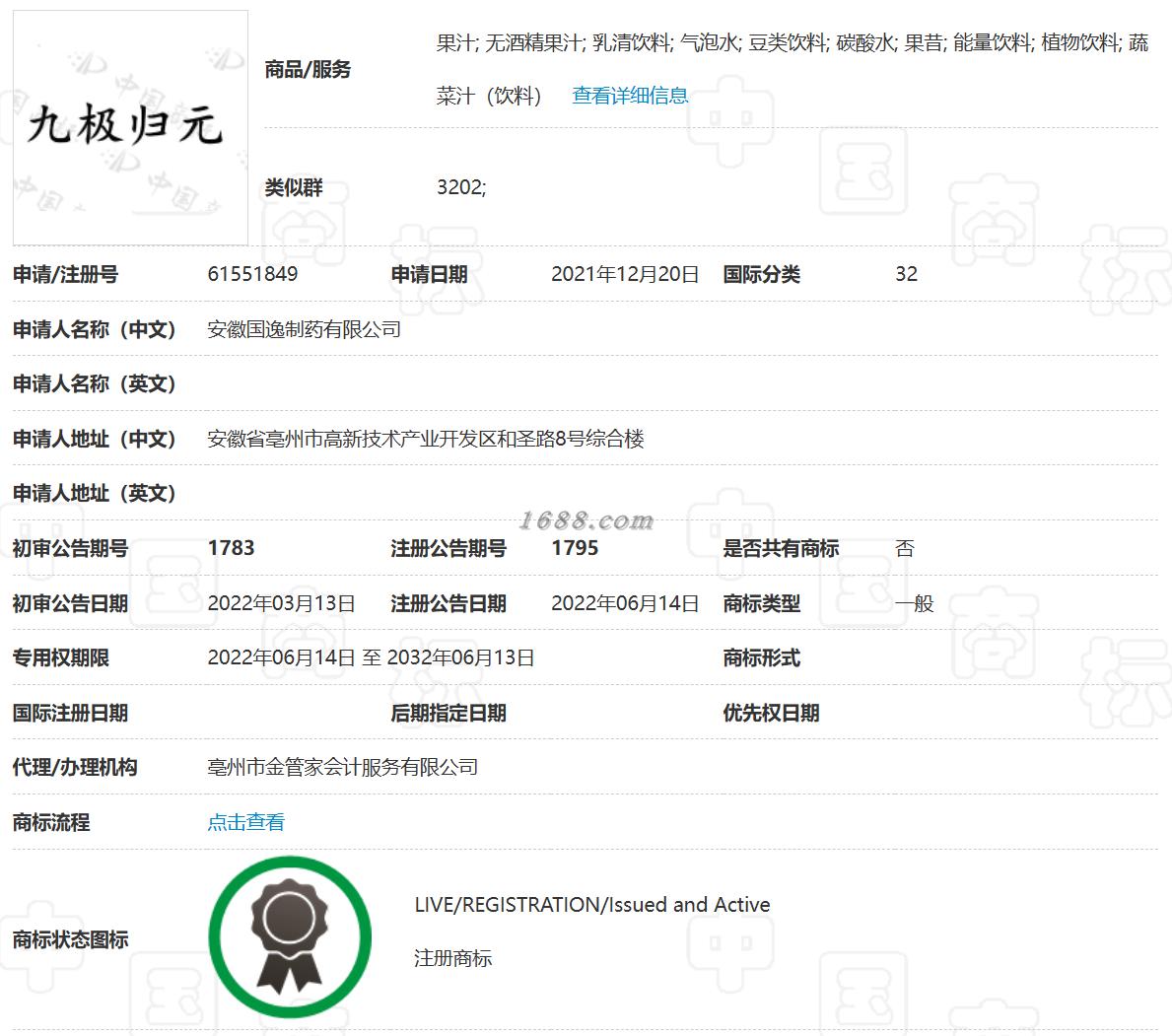Click registration announcement issue number 1795
The width and height of the screenshot is (1172, 1036).
click(x=575, y=548)
